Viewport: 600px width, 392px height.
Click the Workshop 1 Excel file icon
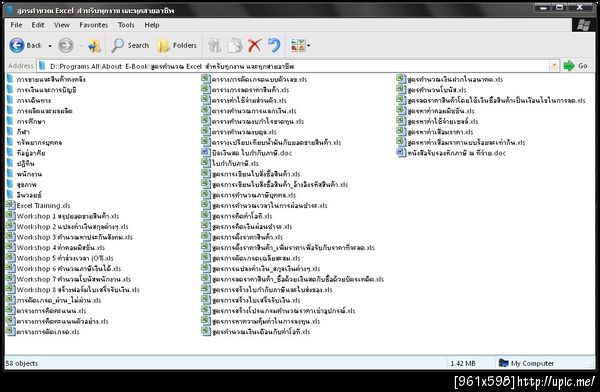(10, 216)
